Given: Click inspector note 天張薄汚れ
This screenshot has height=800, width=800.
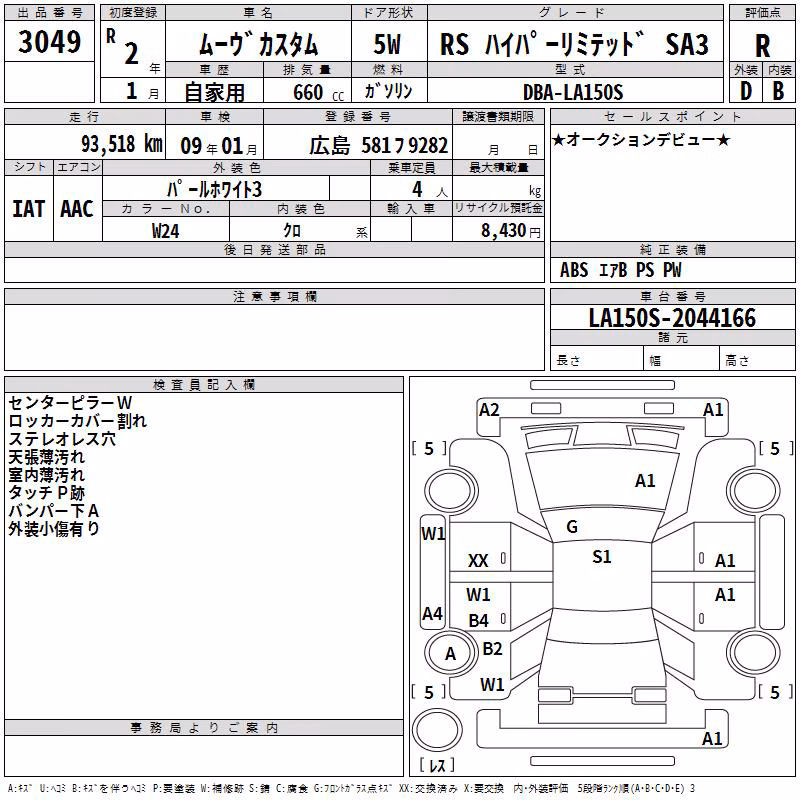Looking at the screenshot, I should (46, 457).
